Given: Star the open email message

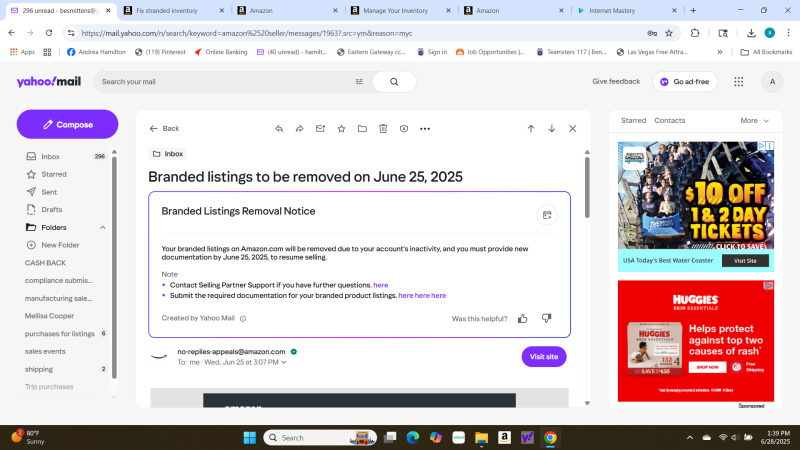Looking at the screenshot, I should (x=341, y=128).
